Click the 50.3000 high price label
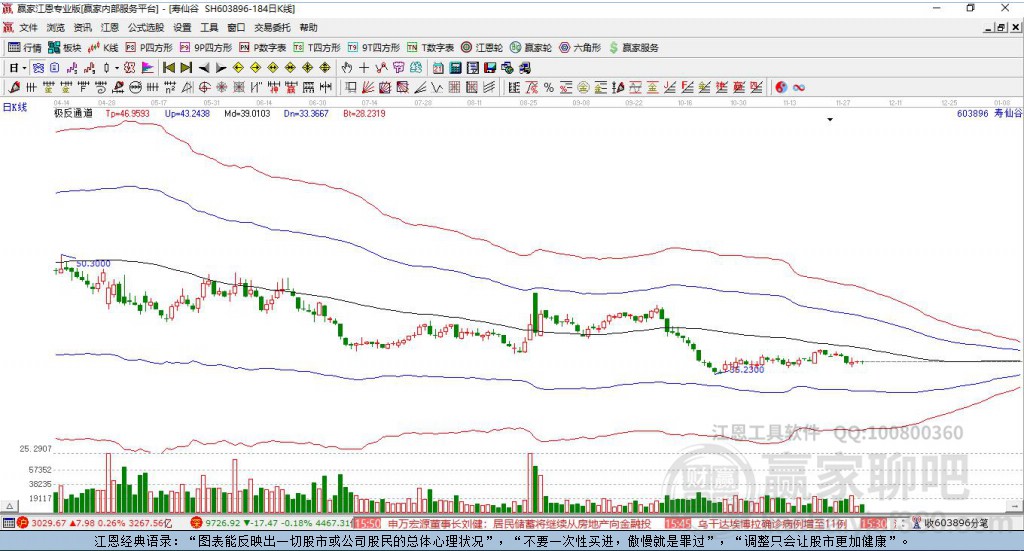The image size is (1024, 551). pos(93,263)
